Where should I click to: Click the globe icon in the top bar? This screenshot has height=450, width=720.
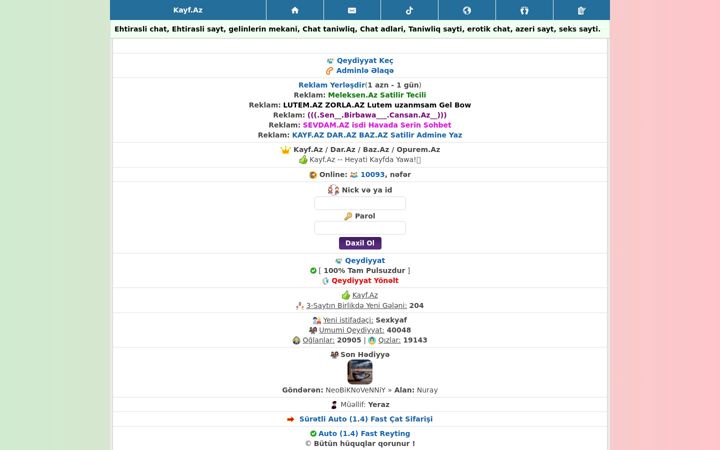[x=467, y=10]
